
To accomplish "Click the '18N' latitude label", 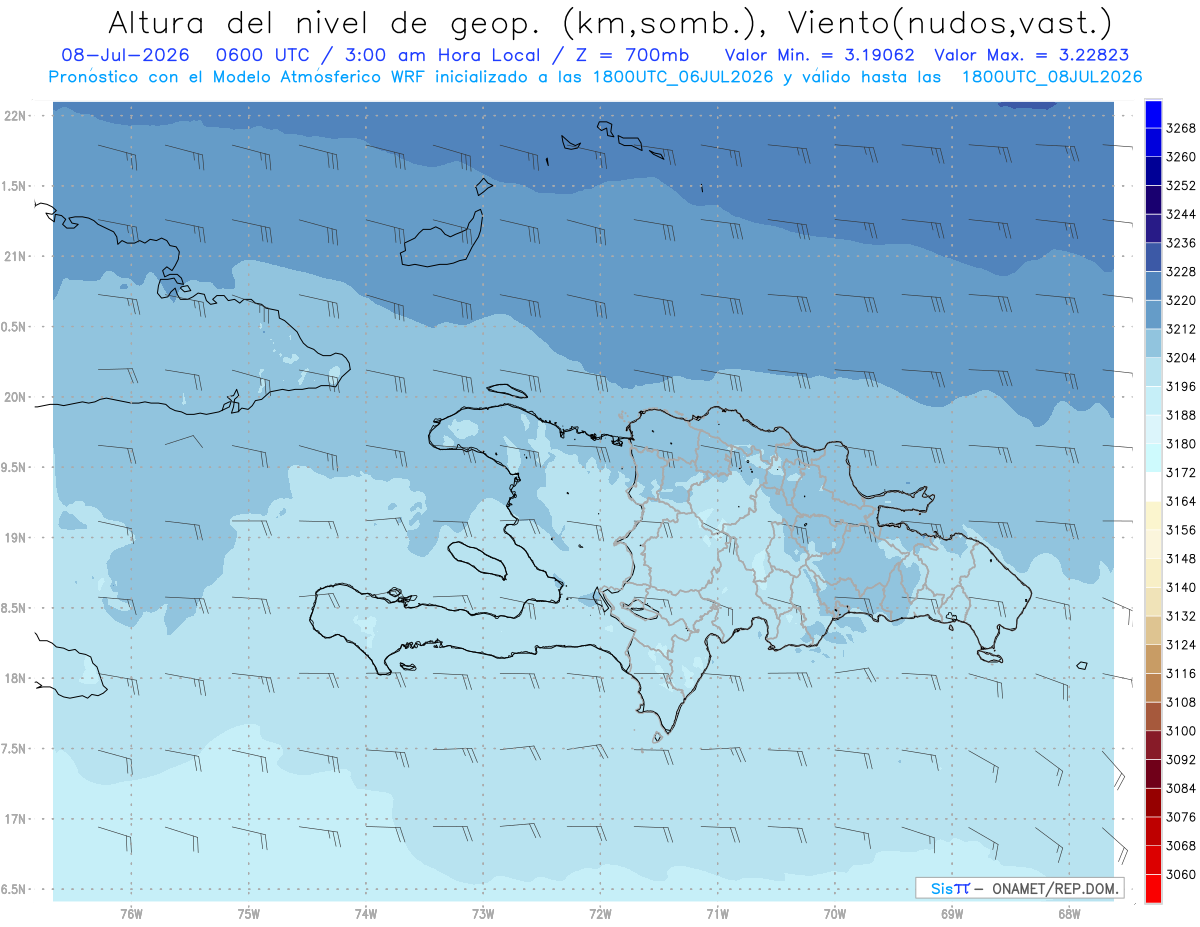I will (15, 679).
